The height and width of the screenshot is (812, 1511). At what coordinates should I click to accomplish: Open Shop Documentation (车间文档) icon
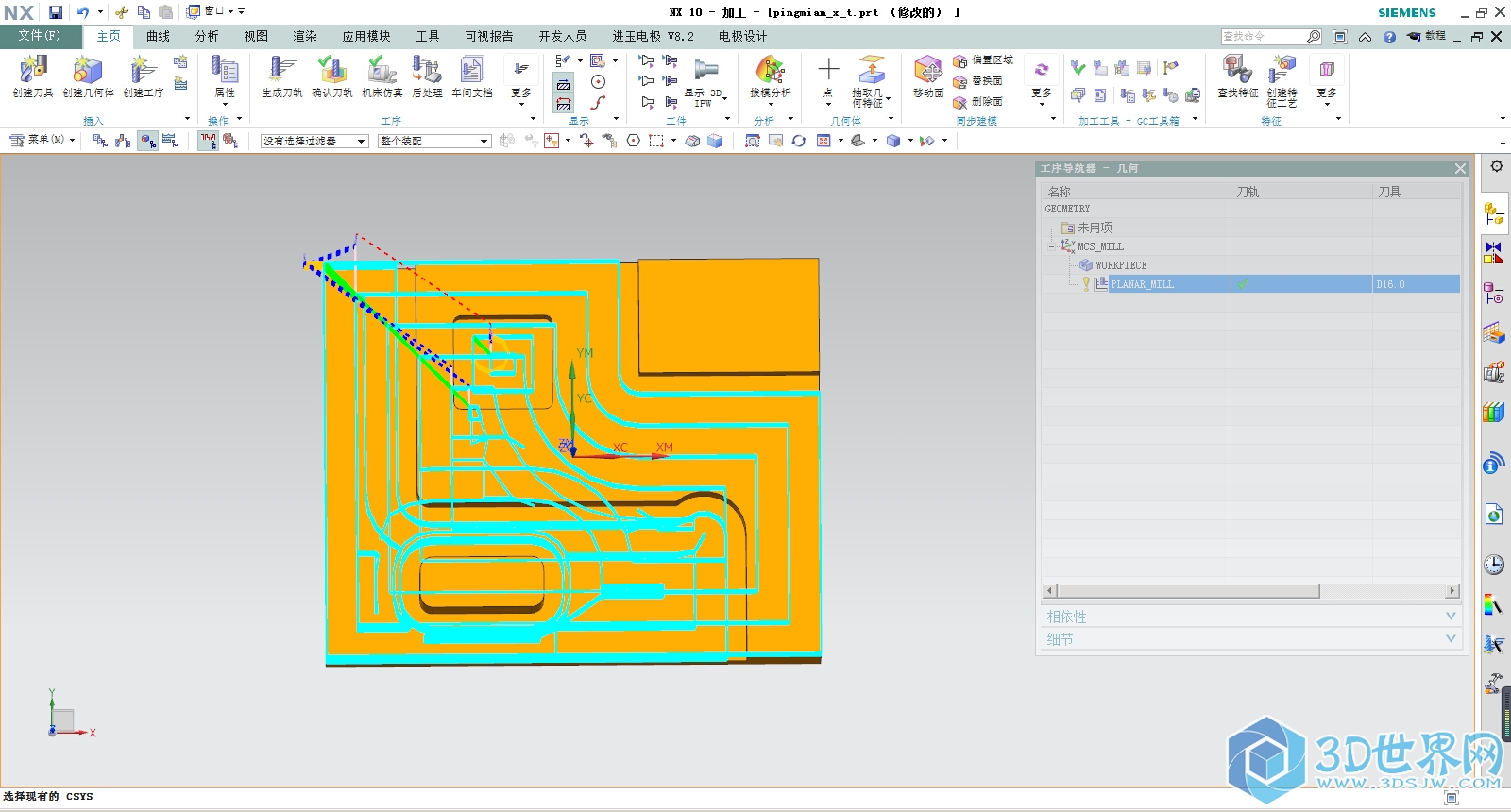tap(471, 76)
